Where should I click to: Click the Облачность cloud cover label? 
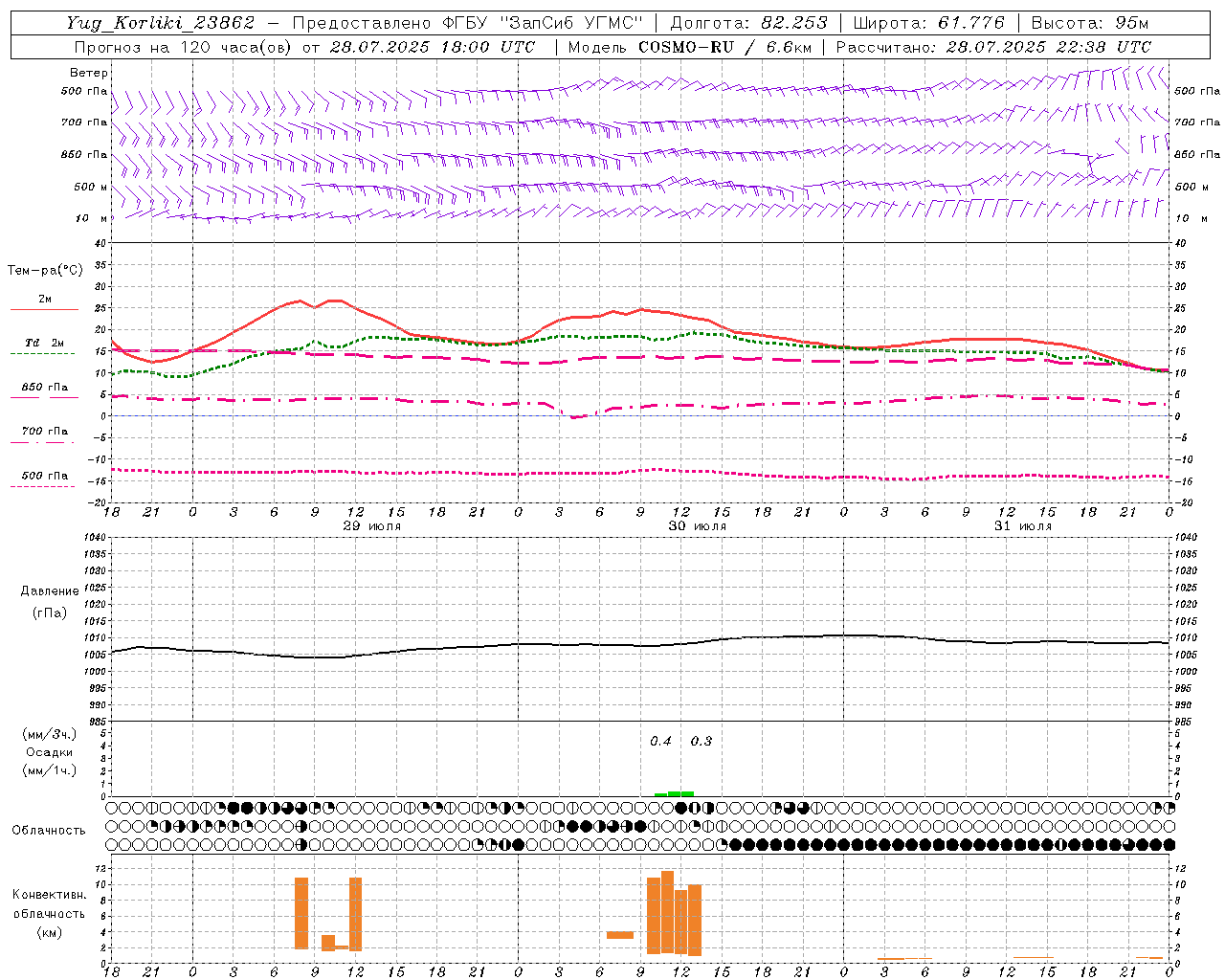[x=49, y=831]
